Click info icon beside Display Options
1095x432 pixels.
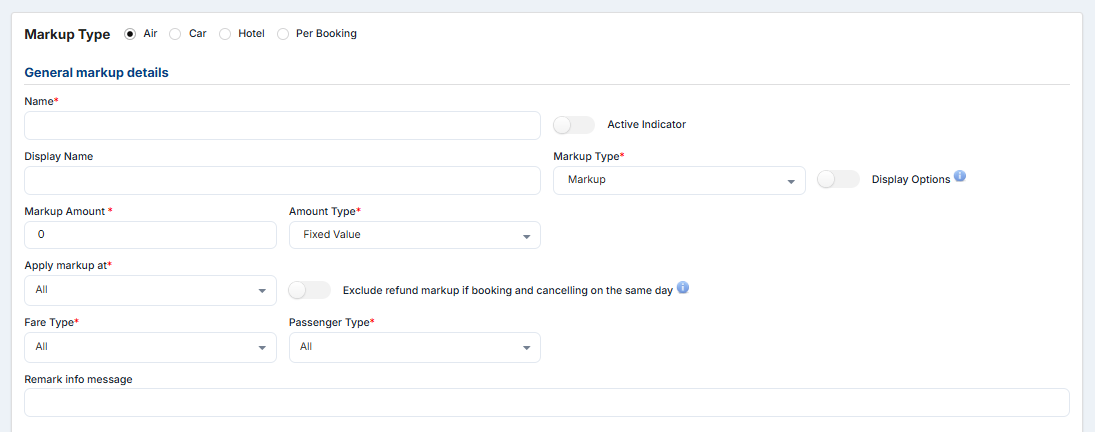tap(960, 177)
